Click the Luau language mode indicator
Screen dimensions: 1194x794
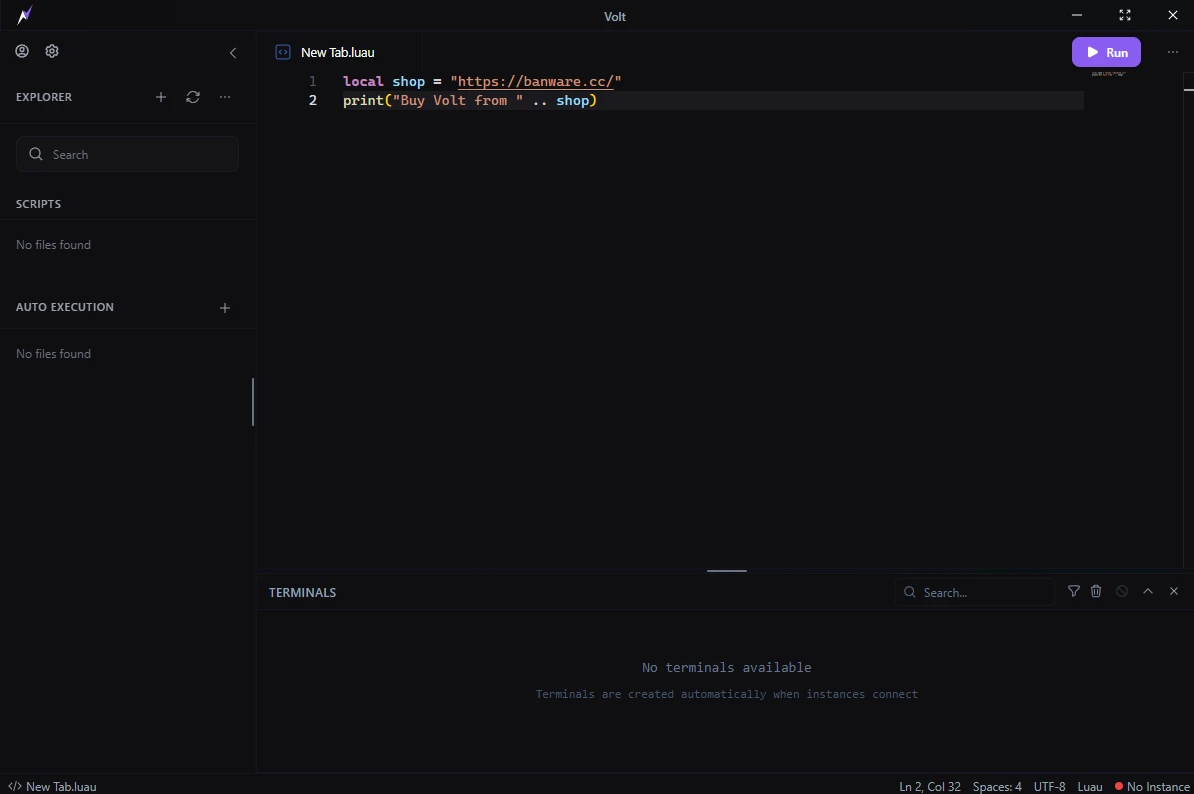(x=1090, y=786)
